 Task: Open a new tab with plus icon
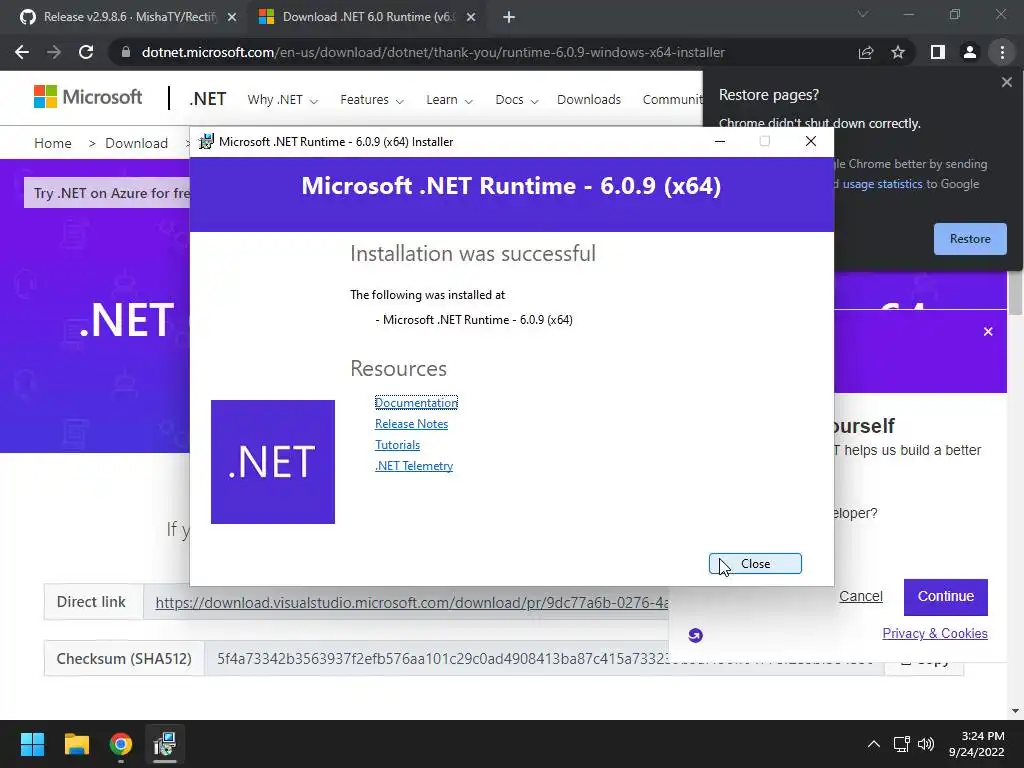click(x=509, y=17)
